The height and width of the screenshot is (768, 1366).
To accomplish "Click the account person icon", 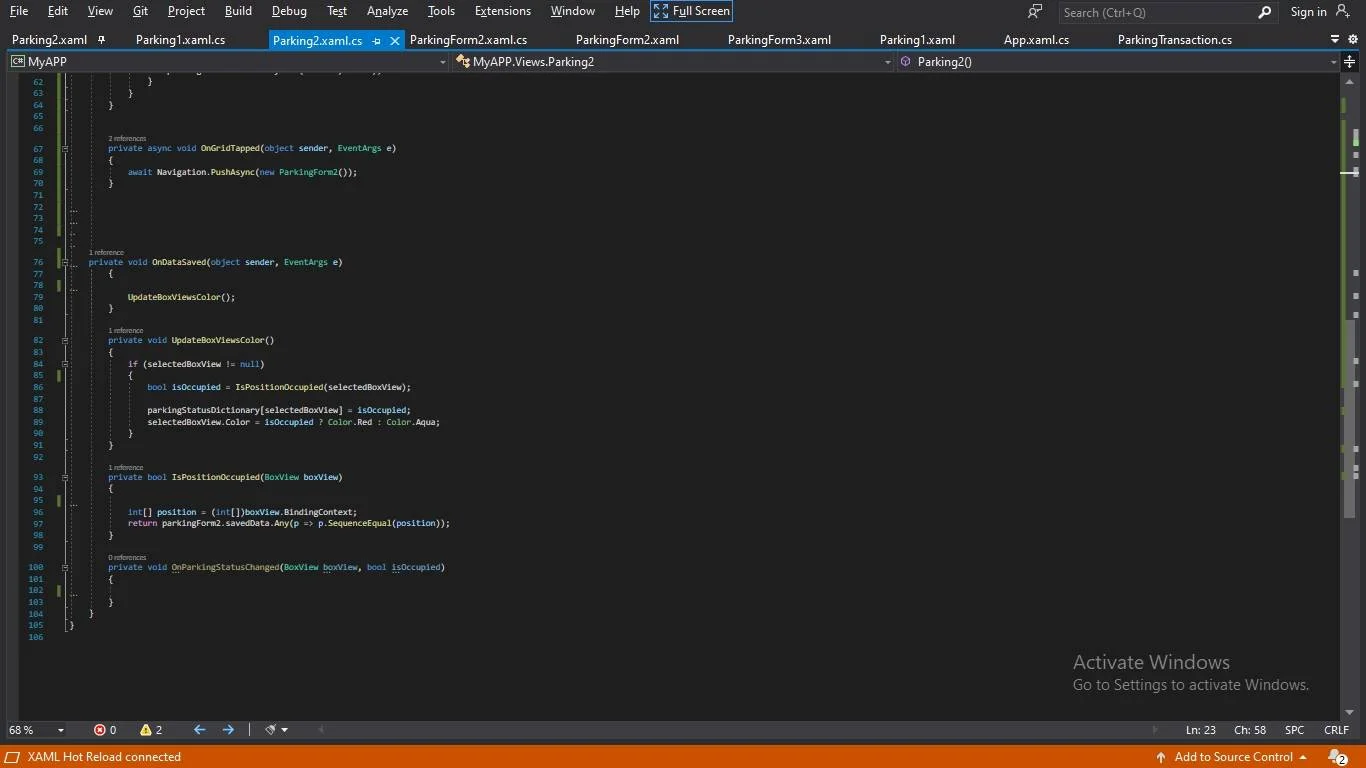I will 1343,11.
